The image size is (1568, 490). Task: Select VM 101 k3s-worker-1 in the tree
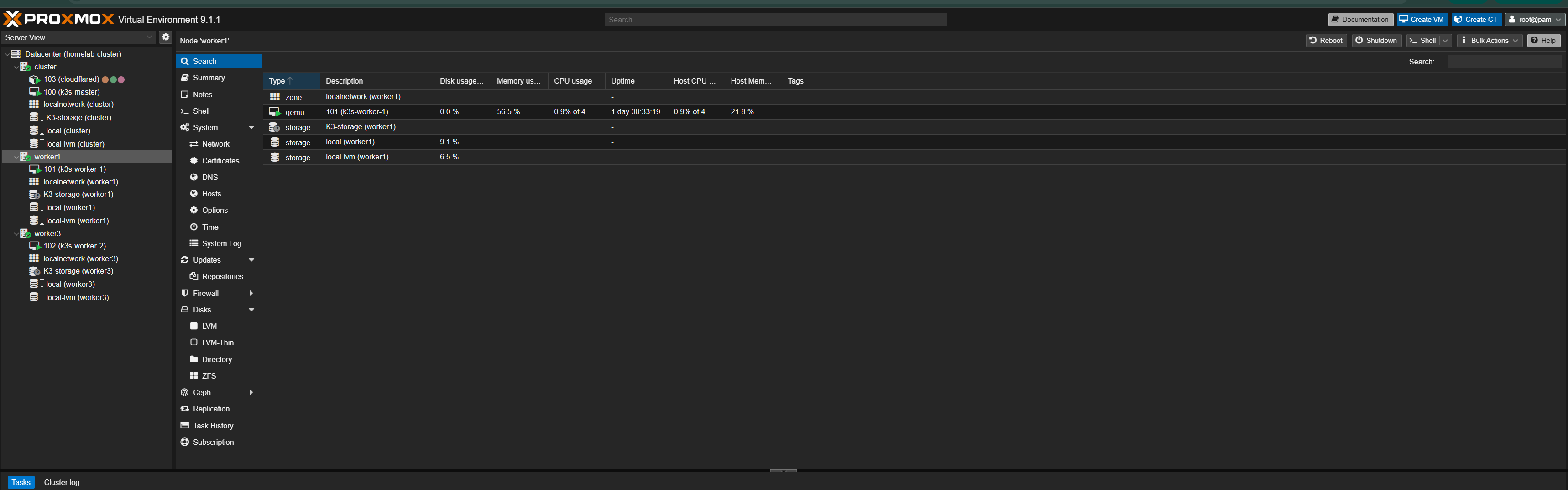coord(75,169)
